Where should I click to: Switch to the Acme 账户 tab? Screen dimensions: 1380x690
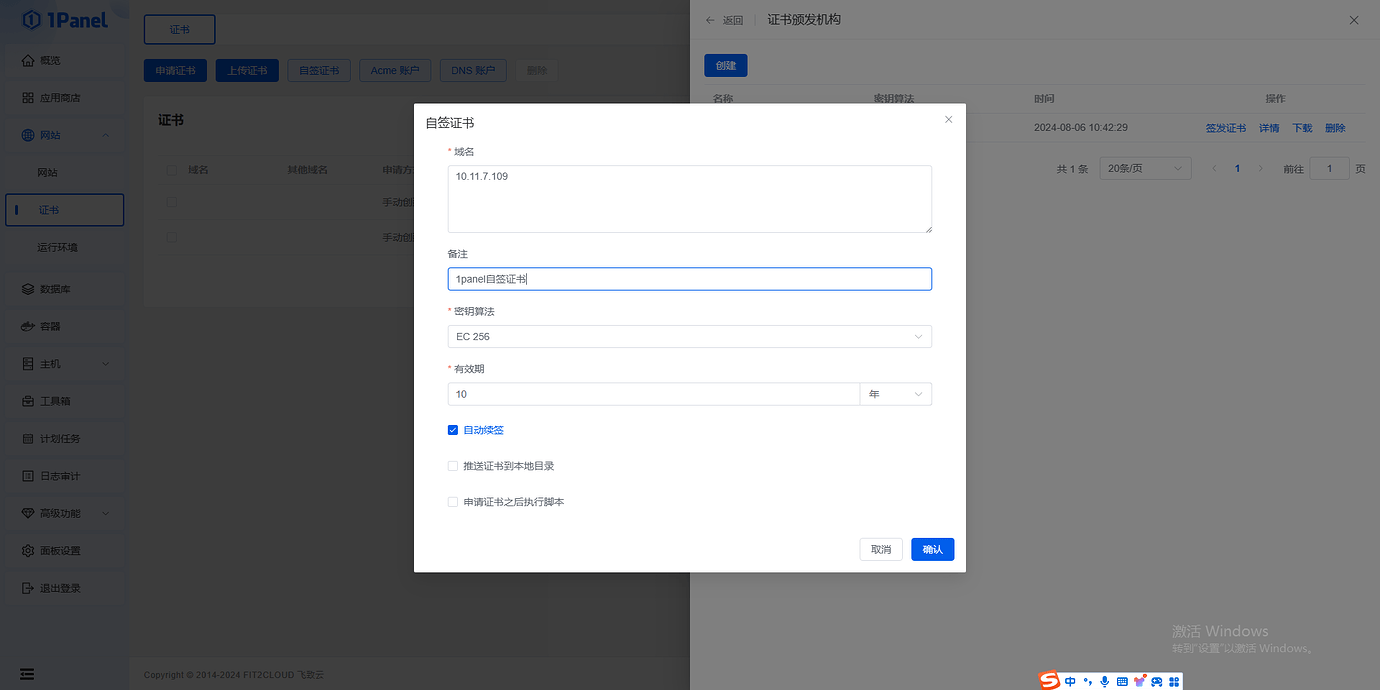[394, 70]
